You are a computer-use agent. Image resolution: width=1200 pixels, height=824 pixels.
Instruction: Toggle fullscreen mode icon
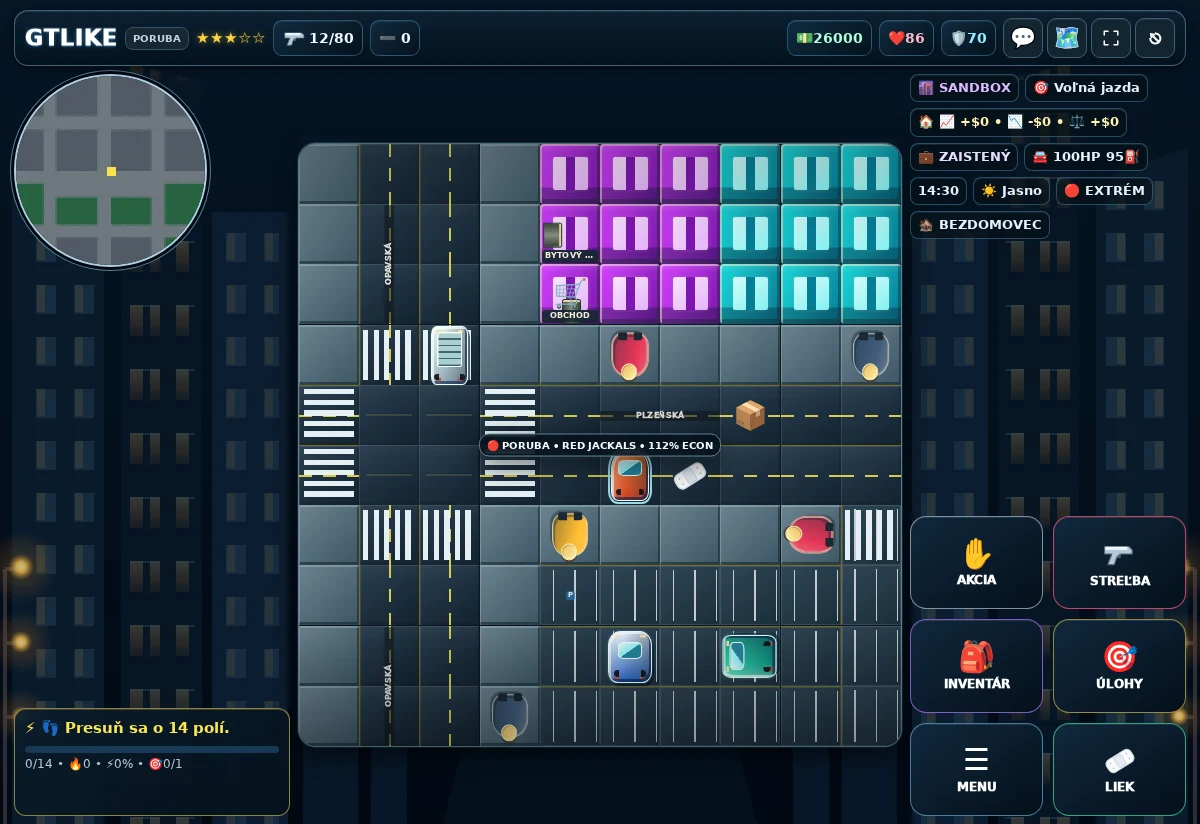pyautogui.click(x=1111, y=38)
